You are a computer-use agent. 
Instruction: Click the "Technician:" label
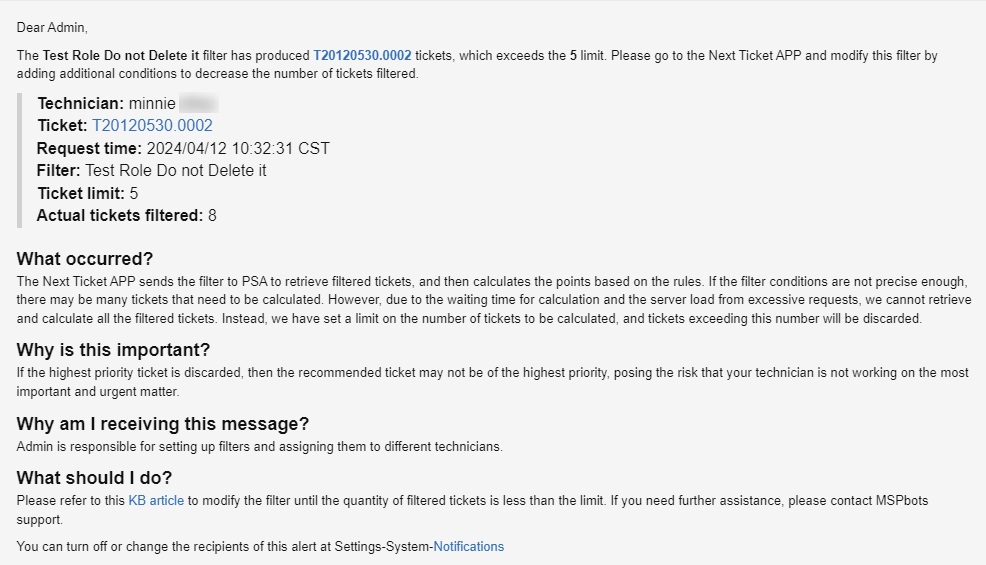[80, 104]
